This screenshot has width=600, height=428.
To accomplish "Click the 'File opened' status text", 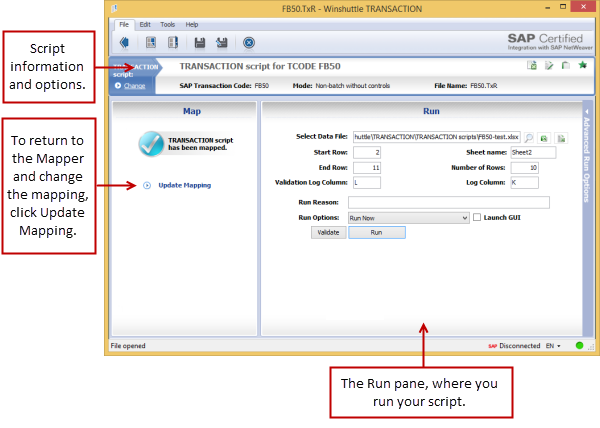I will coord(128,346).
